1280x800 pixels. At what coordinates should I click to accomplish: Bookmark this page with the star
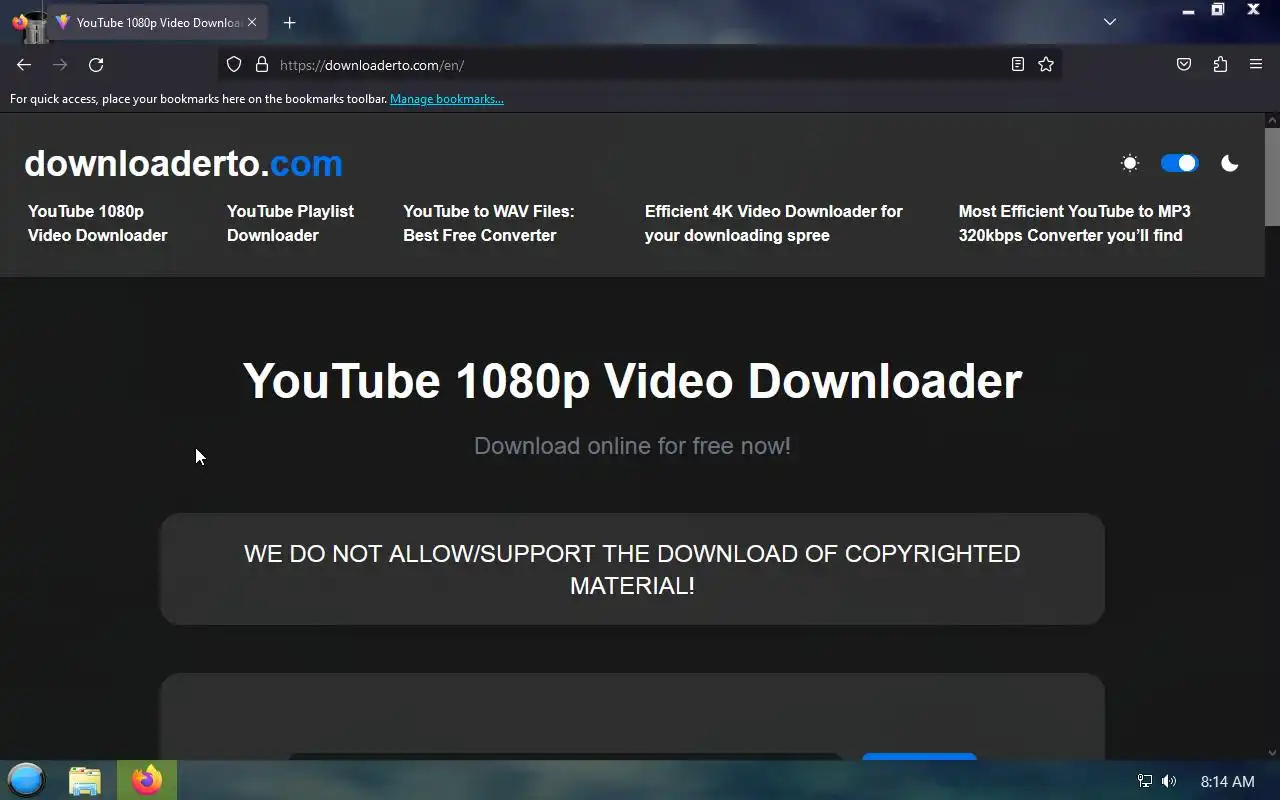click(x=1046, y=65)
